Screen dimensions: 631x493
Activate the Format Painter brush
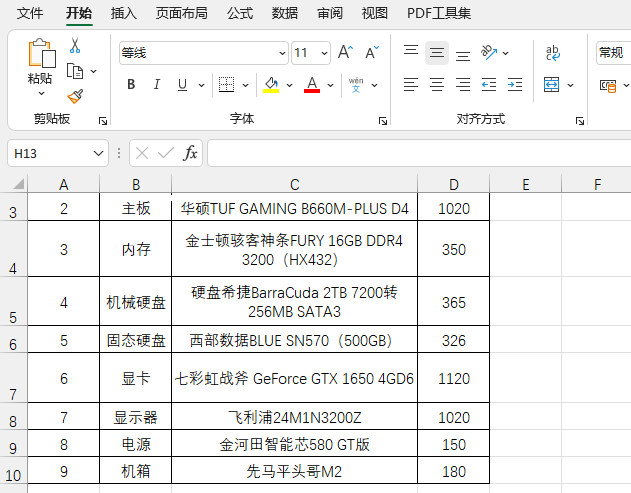click(x=75, y=96)
